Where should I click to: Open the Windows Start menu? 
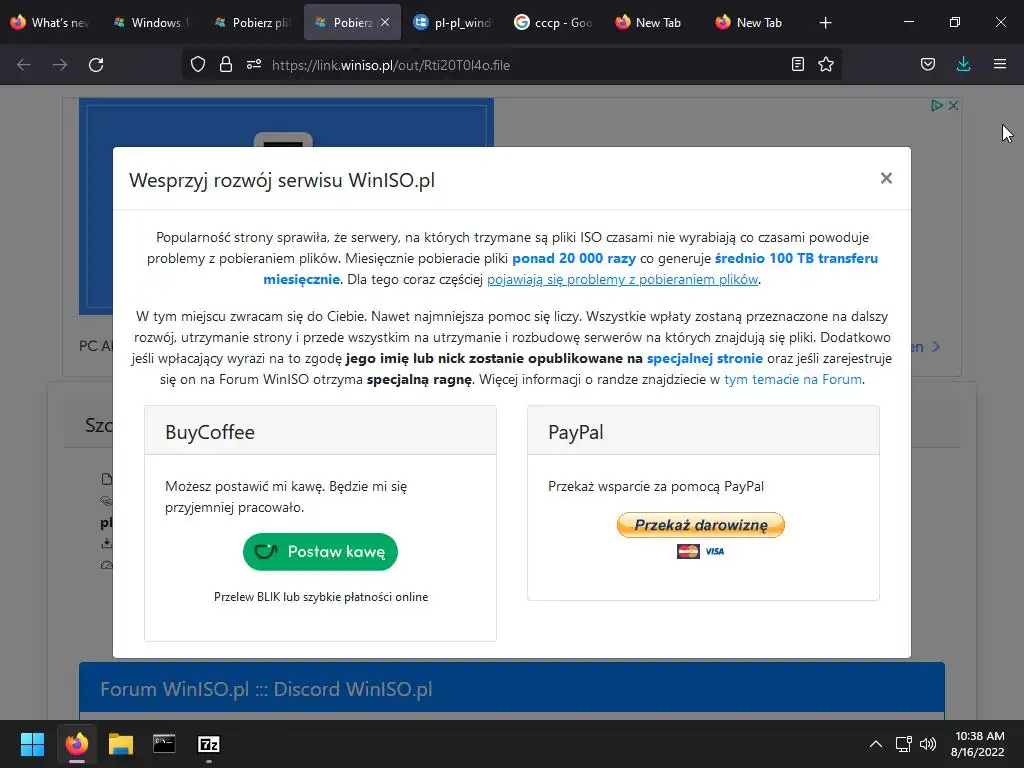[32, 744]
